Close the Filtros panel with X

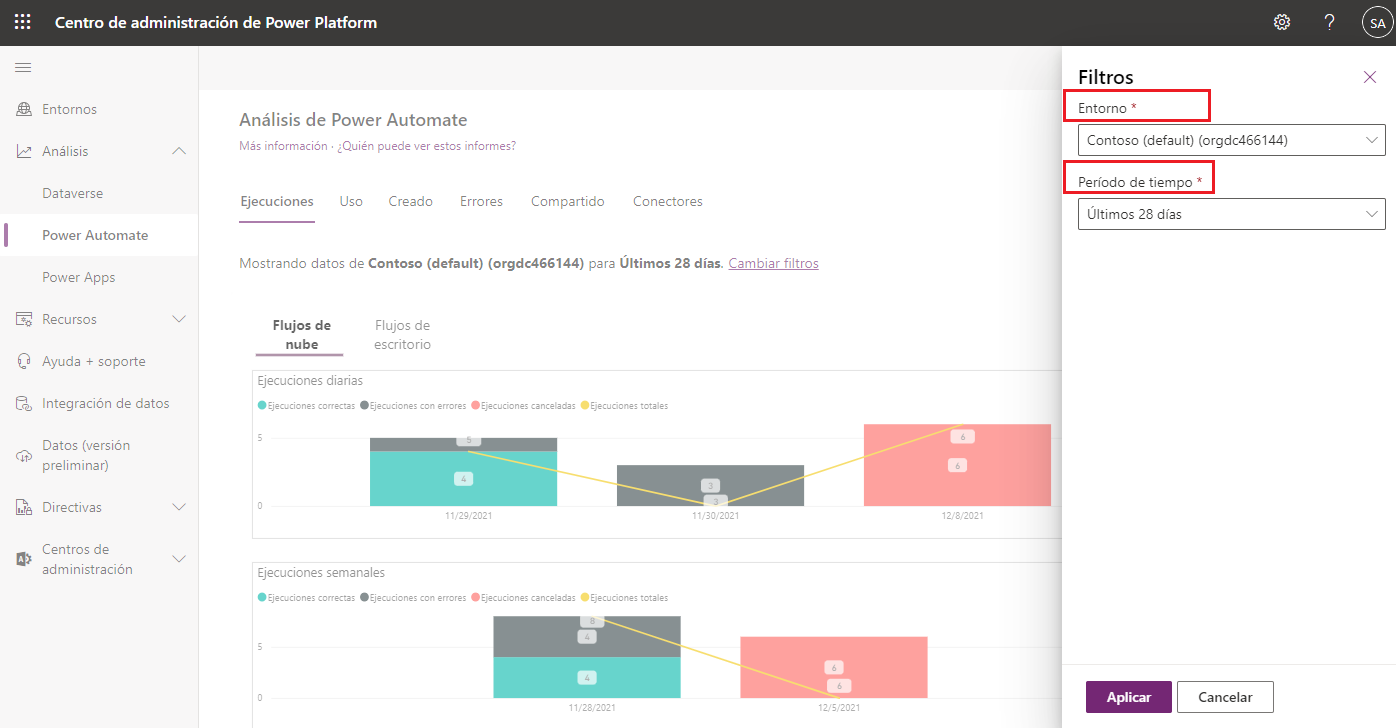click(1370, 77)
